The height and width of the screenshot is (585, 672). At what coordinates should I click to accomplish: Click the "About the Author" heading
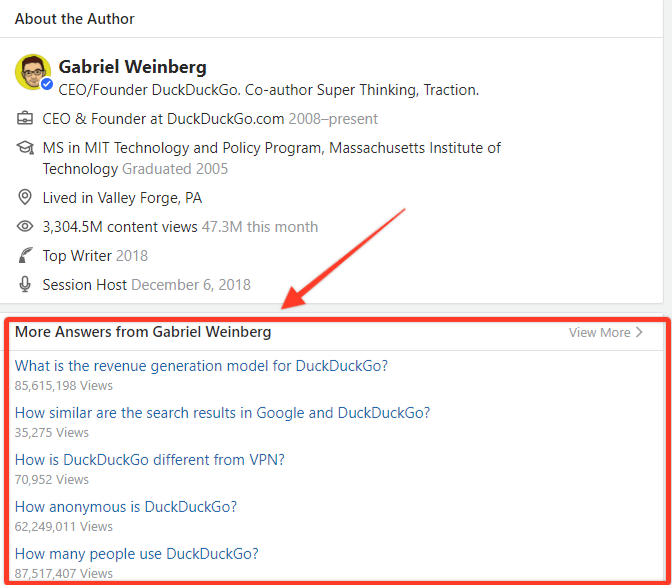pyautogui.click(x=75, y=19)
